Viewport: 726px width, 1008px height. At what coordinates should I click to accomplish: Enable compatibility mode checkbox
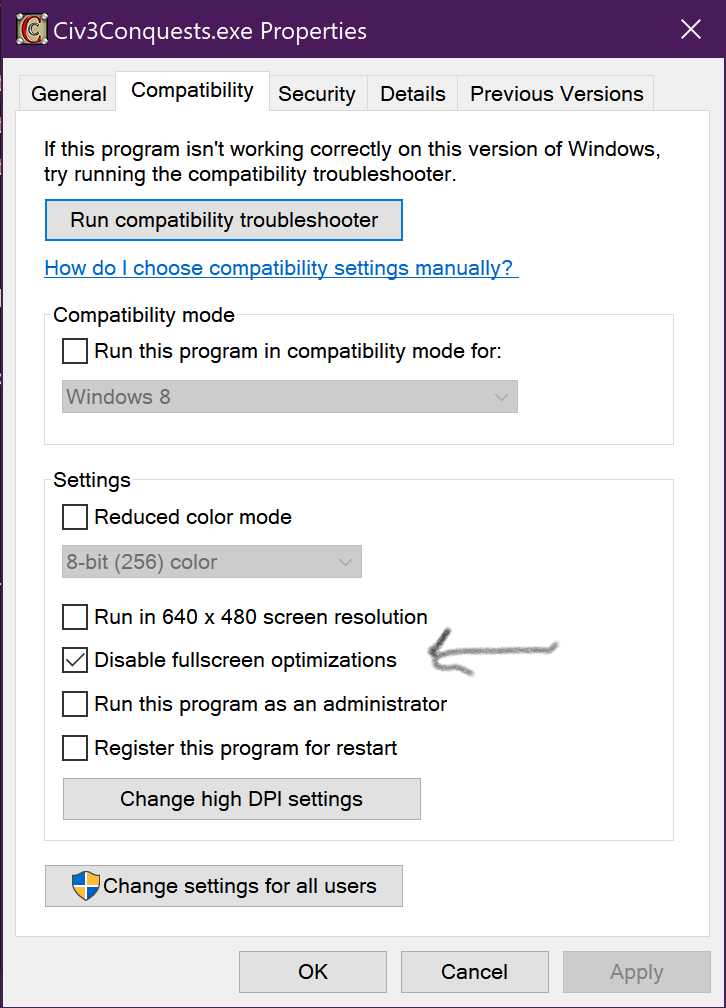tap(75, 351)
